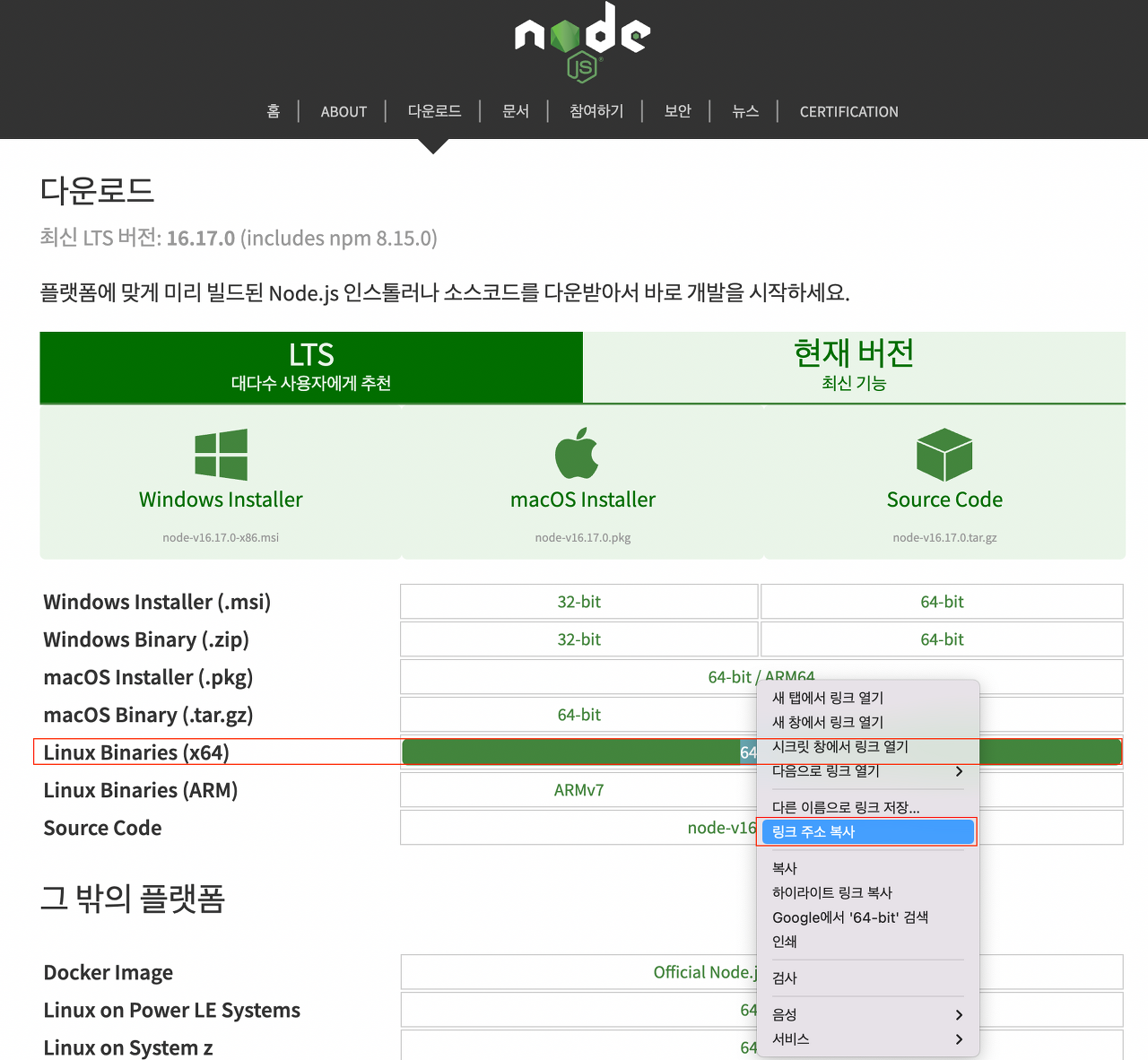This screenshot has height=1060, width=1148.
Task: Open the 참여하기 navigation item
Action: click(x=596, y=111)
